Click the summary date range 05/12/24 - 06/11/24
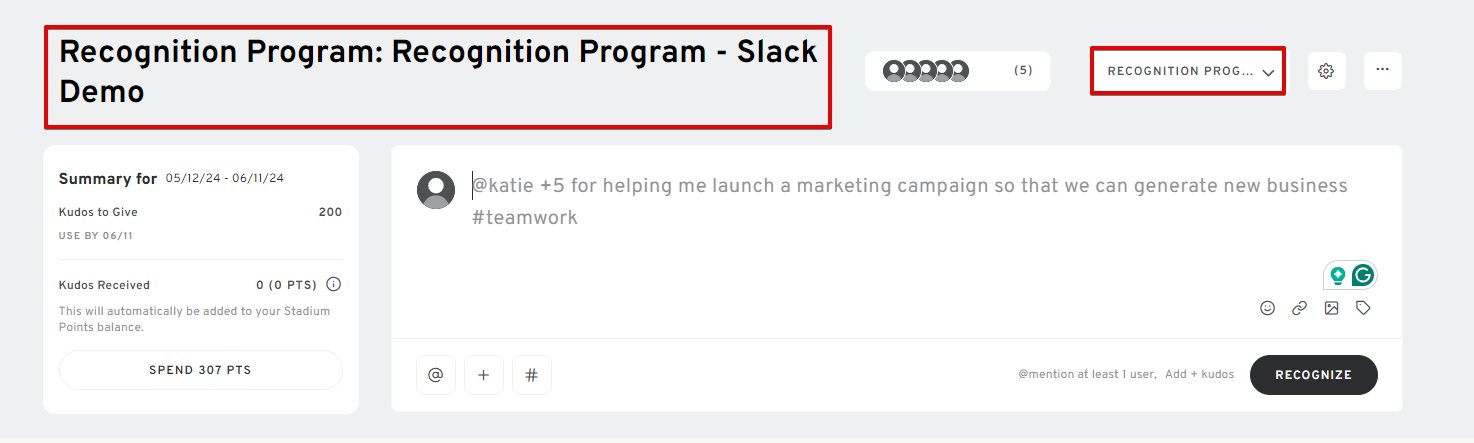Viewport: 1474px width, 443px height. coord(225,178)
